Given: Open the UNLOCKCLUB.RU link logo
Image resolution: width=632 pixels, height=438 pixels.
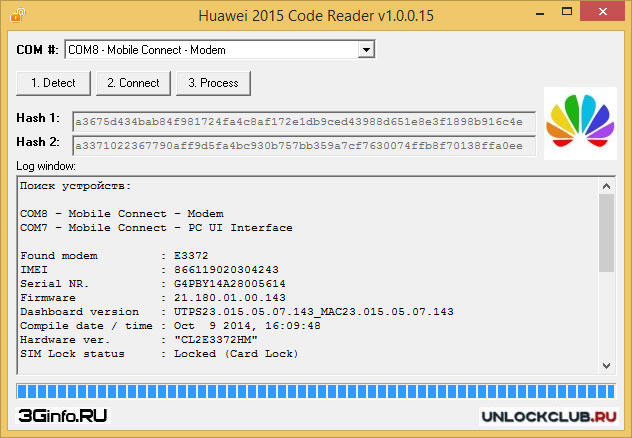Looking at the screenshot, I should point(549,416).
